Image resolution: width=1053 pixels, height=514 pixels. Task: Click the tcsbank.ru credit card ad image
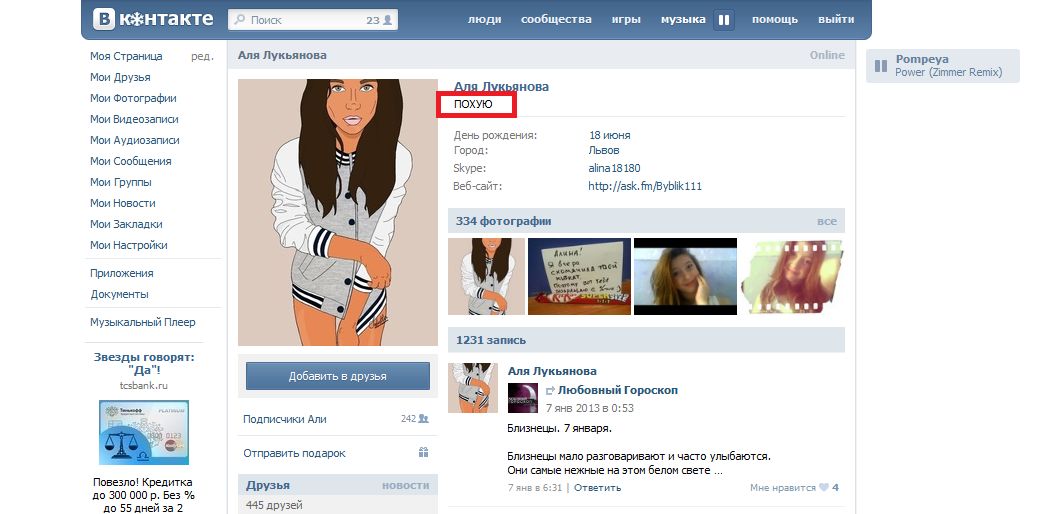pos(144,433)
